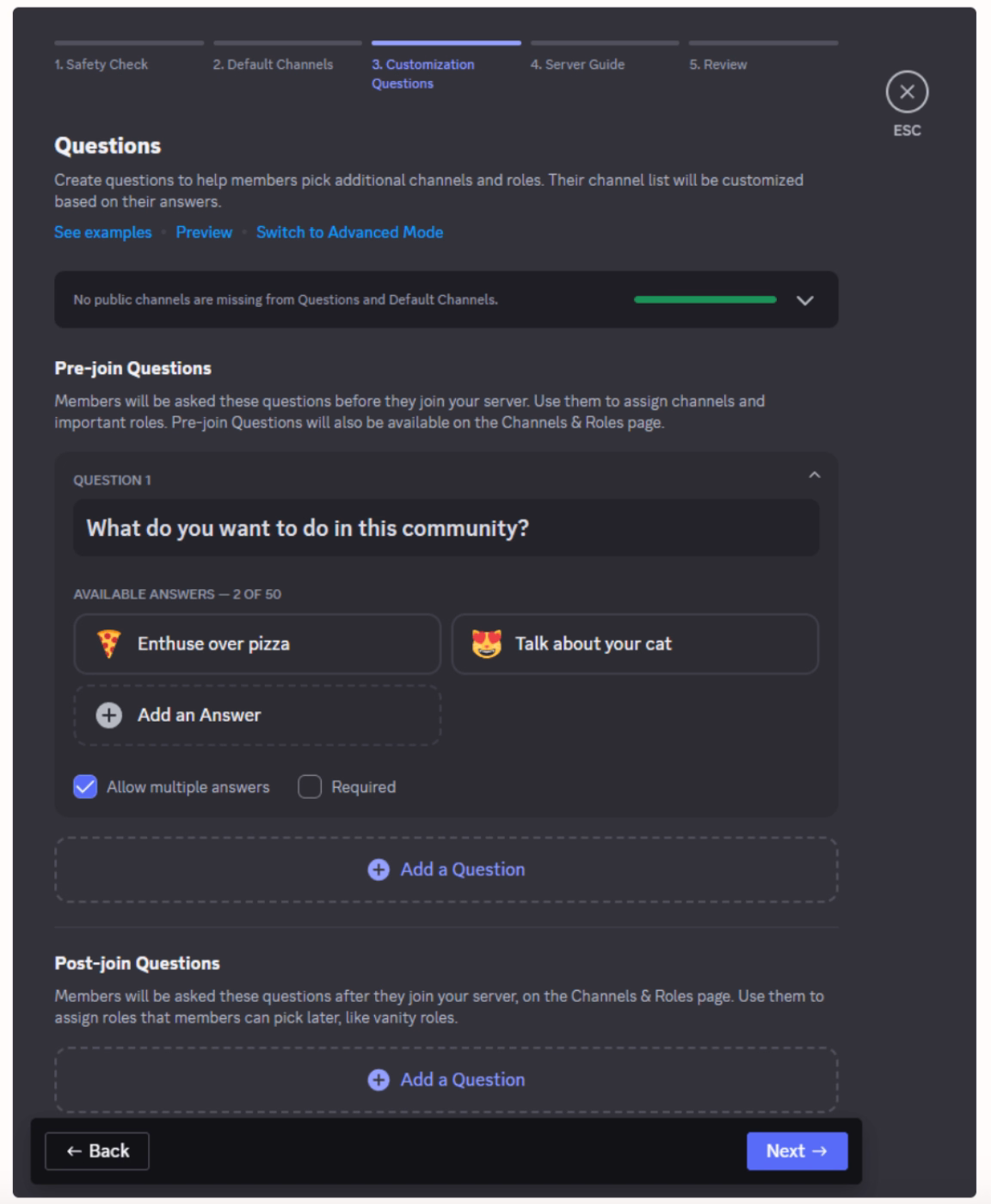The width and height of the screenshot is (991, 1204).
Task: Collapse Question 1 with the chevron
Action: (815, 475)
